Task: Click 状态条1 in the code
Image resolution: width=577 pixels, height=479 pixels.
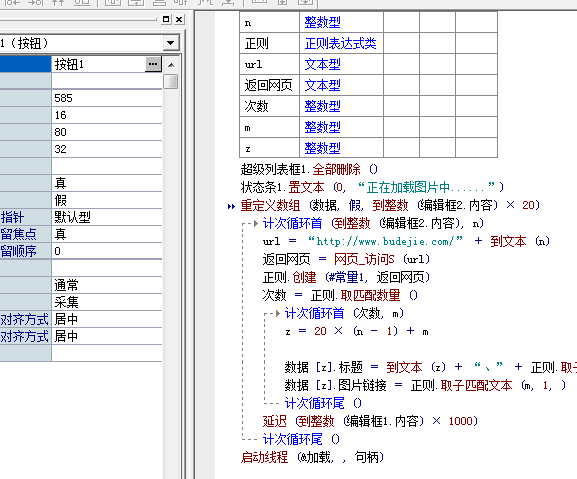Action: click(262, 188)
